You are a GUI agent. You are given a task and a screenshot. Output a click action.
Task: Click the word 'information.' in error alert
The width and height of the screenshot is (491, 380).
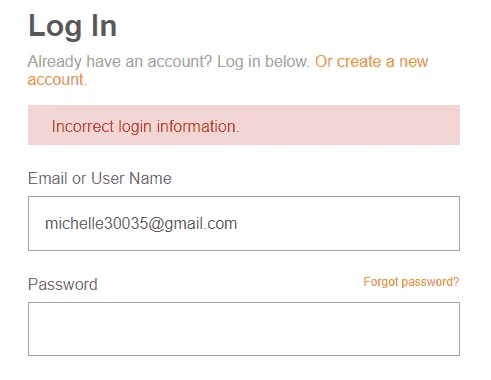point(198,127)
